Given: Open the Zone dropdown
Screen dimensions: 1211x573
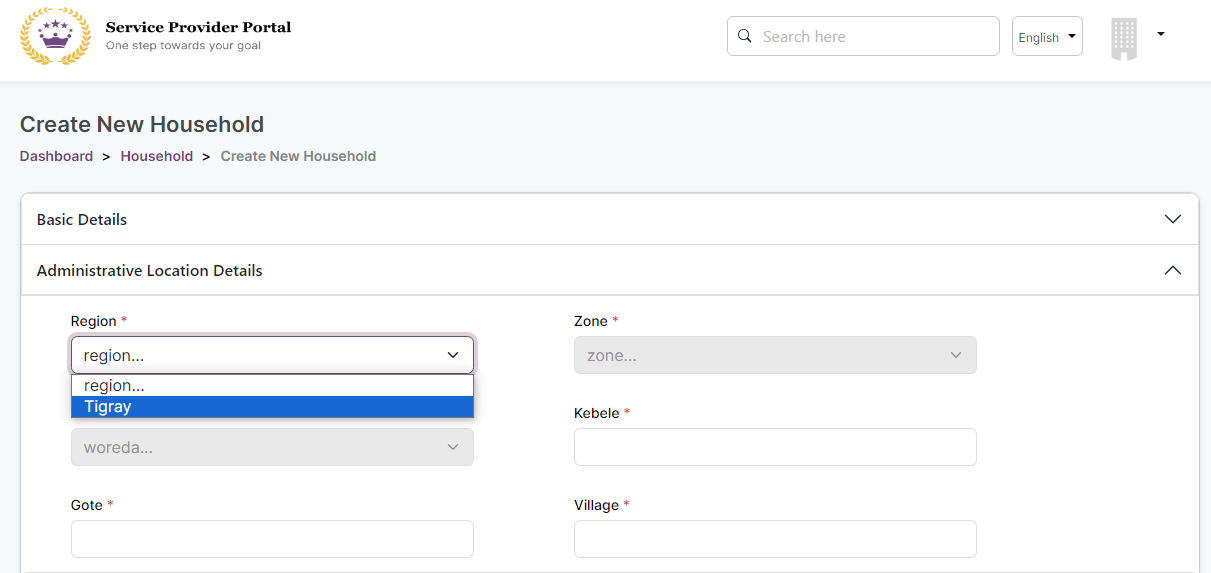Looking at the screenshot, I should (x=774, y=355).
